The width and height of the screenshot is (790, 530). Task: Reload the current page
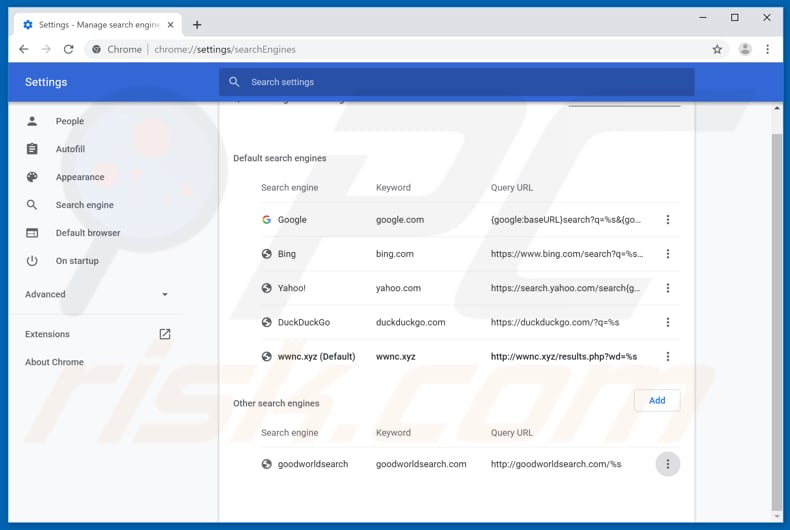coord(69,49)
